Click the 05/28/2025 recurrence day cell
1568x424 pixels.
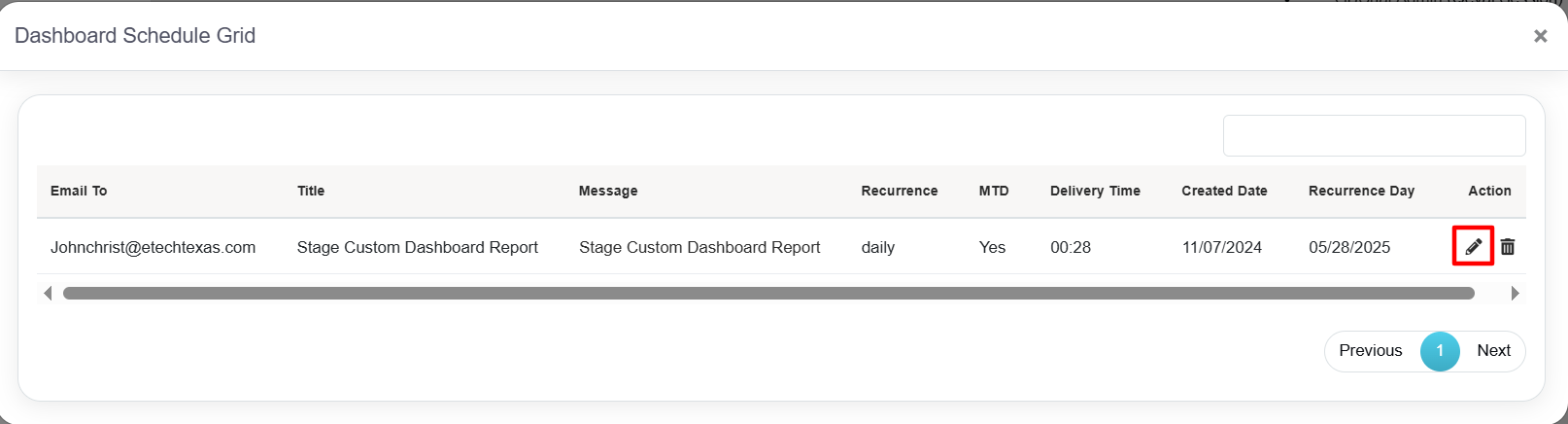(x=1348, y=247)
